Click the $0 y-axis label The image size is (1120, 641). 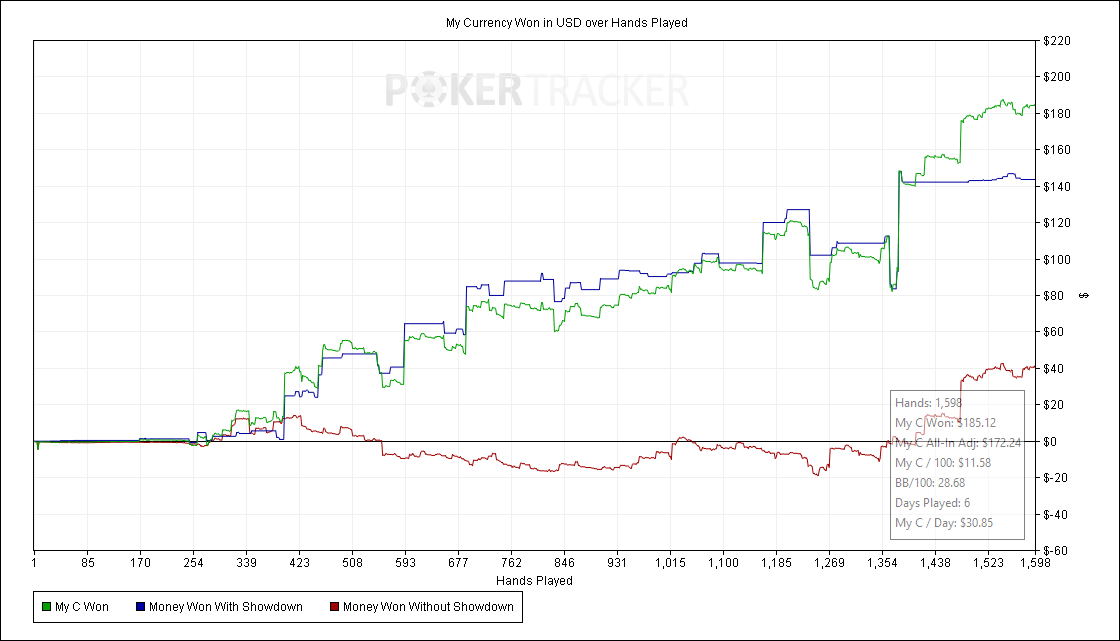(1050, 442)
